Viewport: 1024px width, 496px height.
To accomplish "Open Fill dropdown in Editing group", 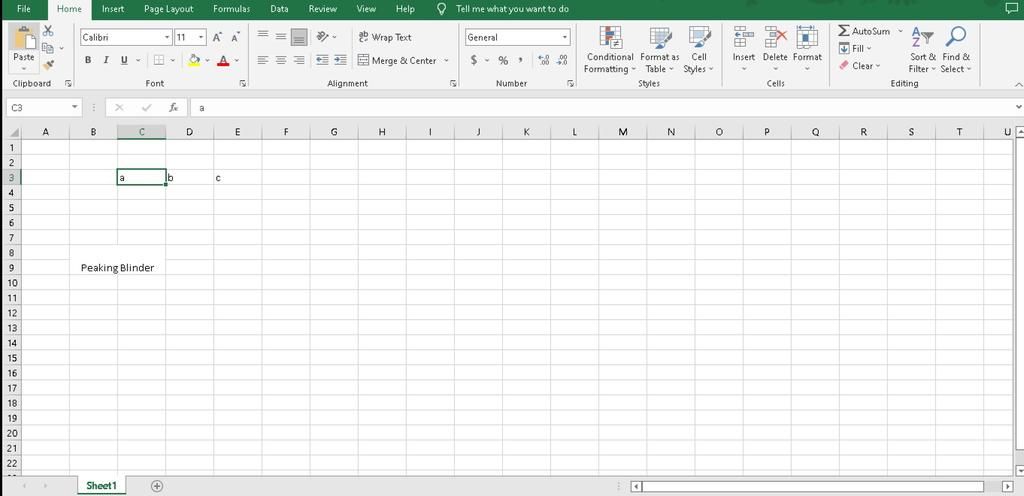I will pos(855,48).
